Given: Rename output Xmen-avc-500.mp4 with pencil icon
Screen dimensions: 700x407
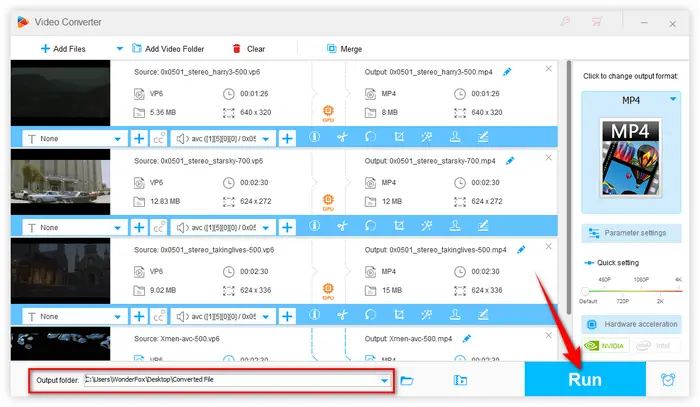Looking at the screenshot, I should [467, 338].
